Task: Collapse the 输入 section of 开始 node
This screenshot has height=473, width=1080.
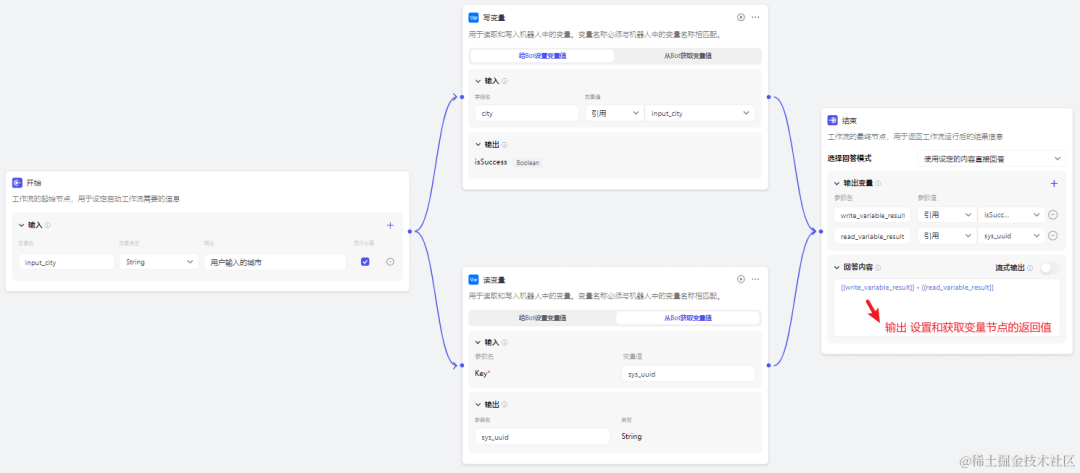Action: (x=22, y=225)
